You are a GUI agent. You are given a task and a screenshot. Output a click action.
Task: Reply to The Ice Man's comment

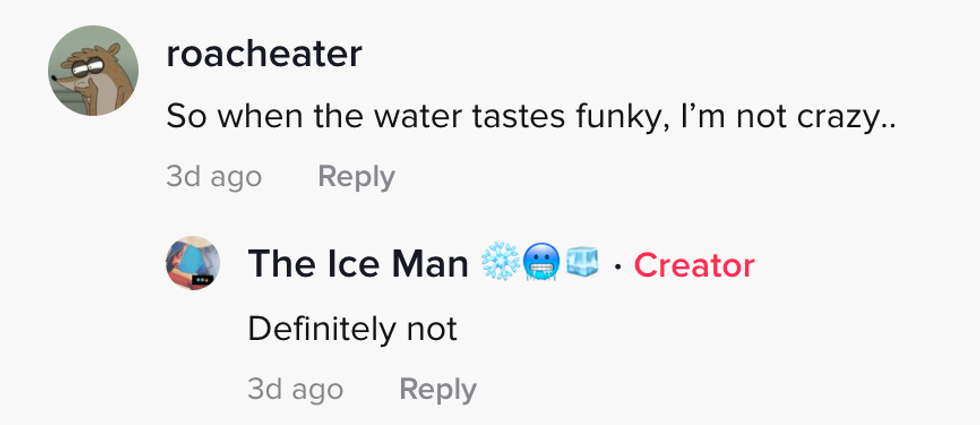coord(437,389)
